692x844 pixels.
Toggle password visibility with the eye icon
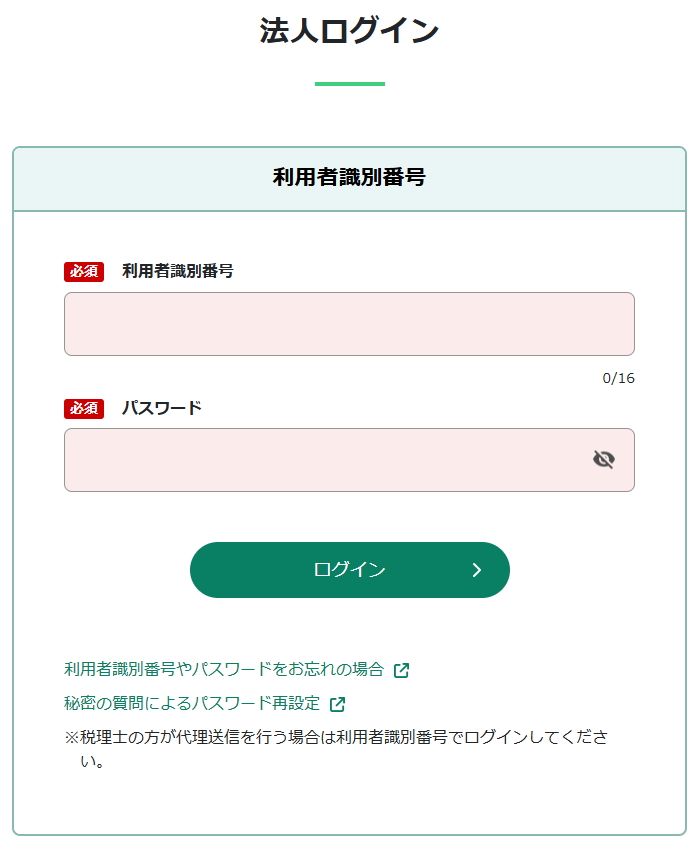[x=603, y=460]
